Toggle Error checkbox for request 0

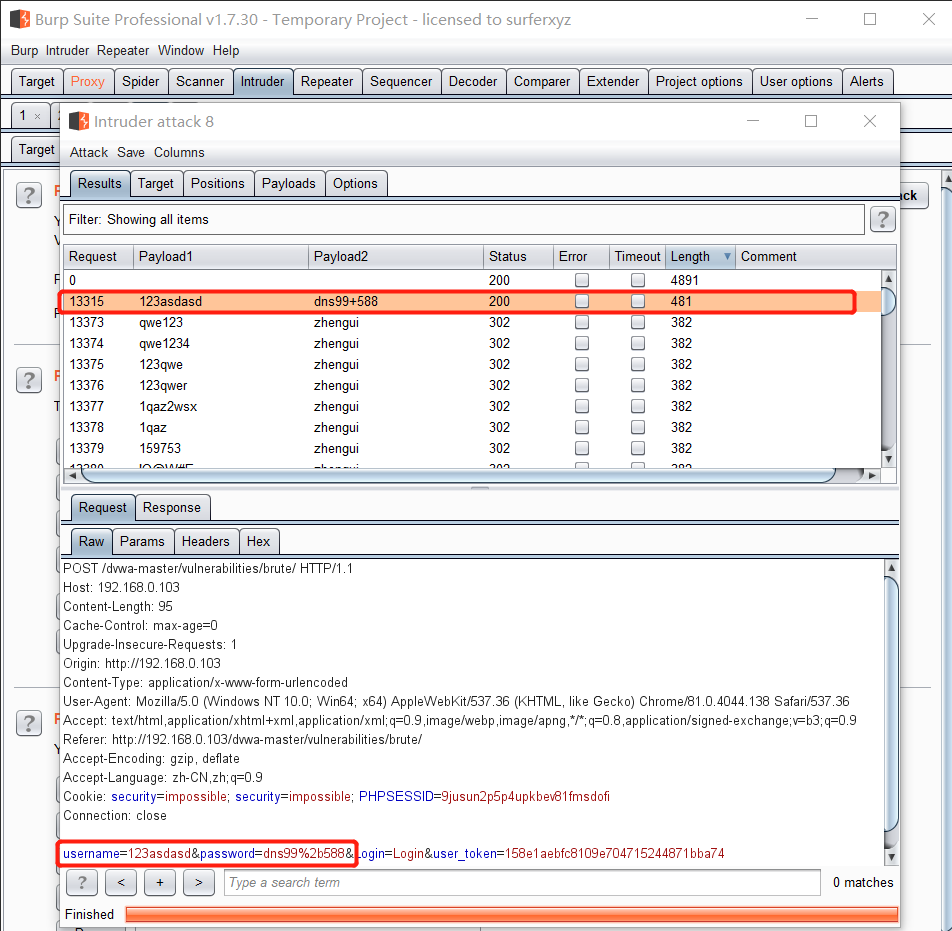(x=582, y=280)
